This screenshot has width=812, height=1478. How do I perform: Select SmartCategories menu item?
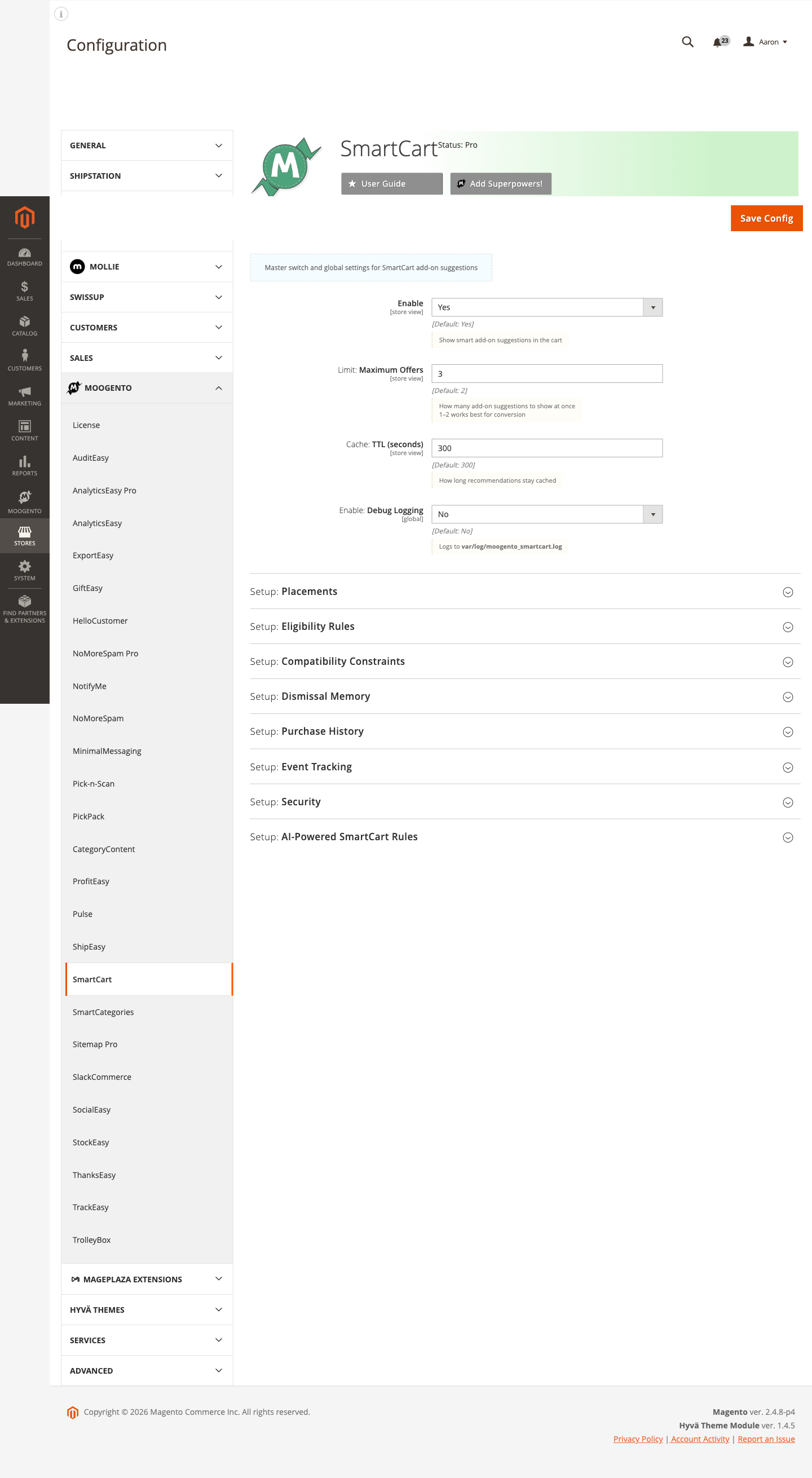point(149,1012)
